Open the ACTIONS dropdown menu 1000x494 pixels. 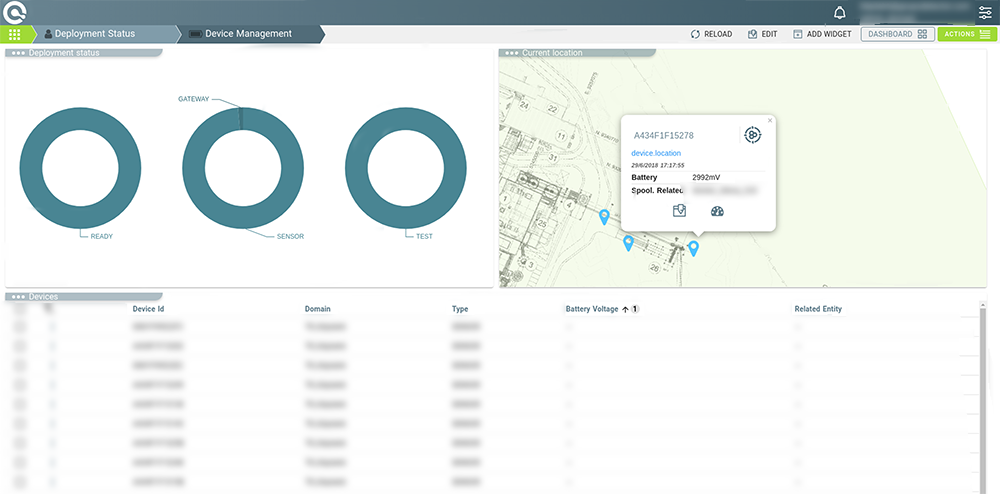coord(967,34)
